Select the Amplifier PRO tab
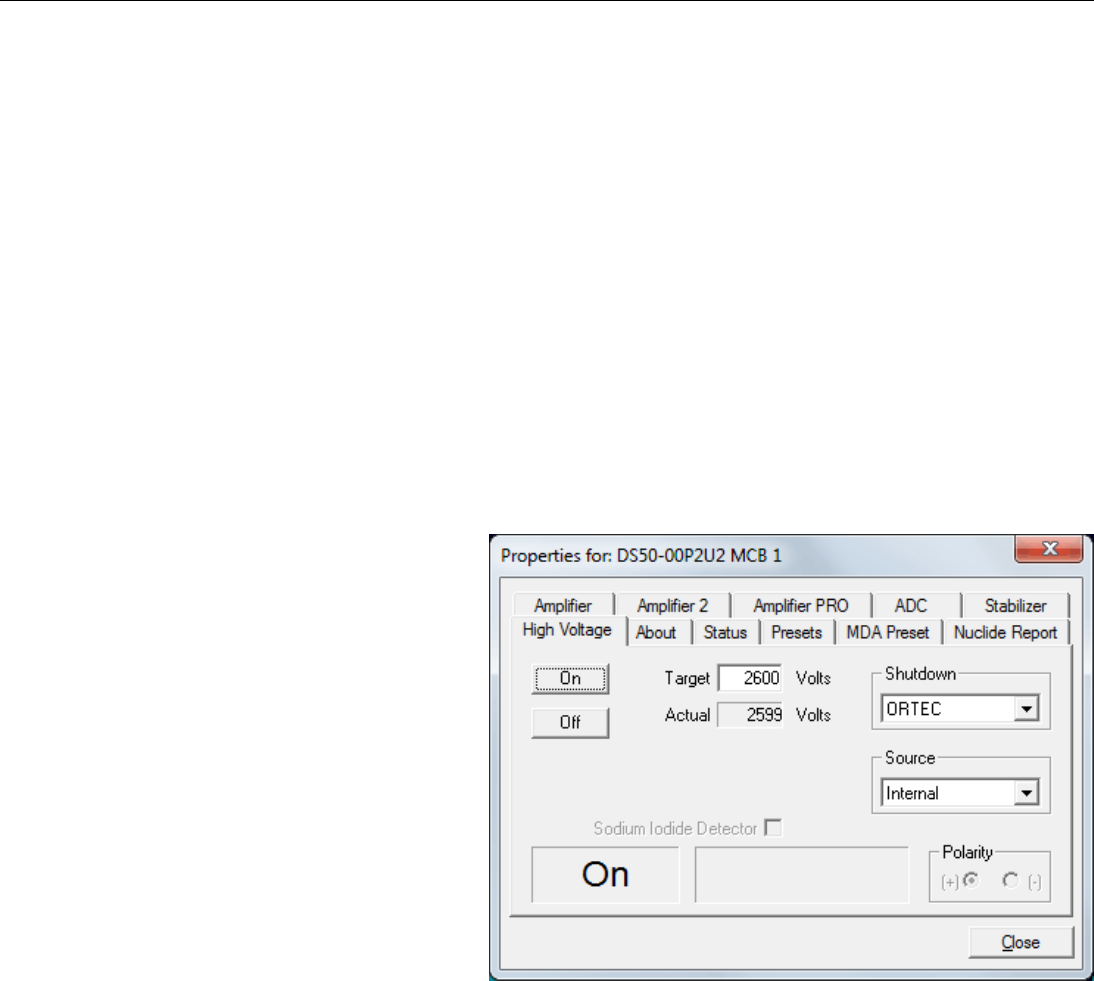This screenshot has width=1094, height=981. (801, 605)
